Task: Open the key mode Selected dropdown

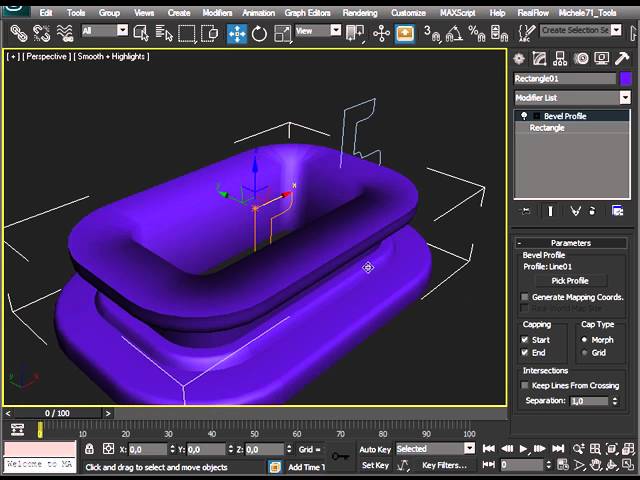Action: point(469,449)
